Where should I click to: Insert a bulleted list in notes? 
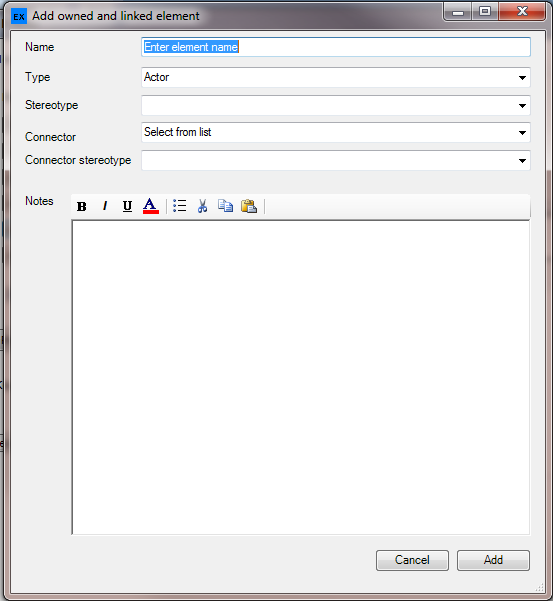click(x=179, y=206)
